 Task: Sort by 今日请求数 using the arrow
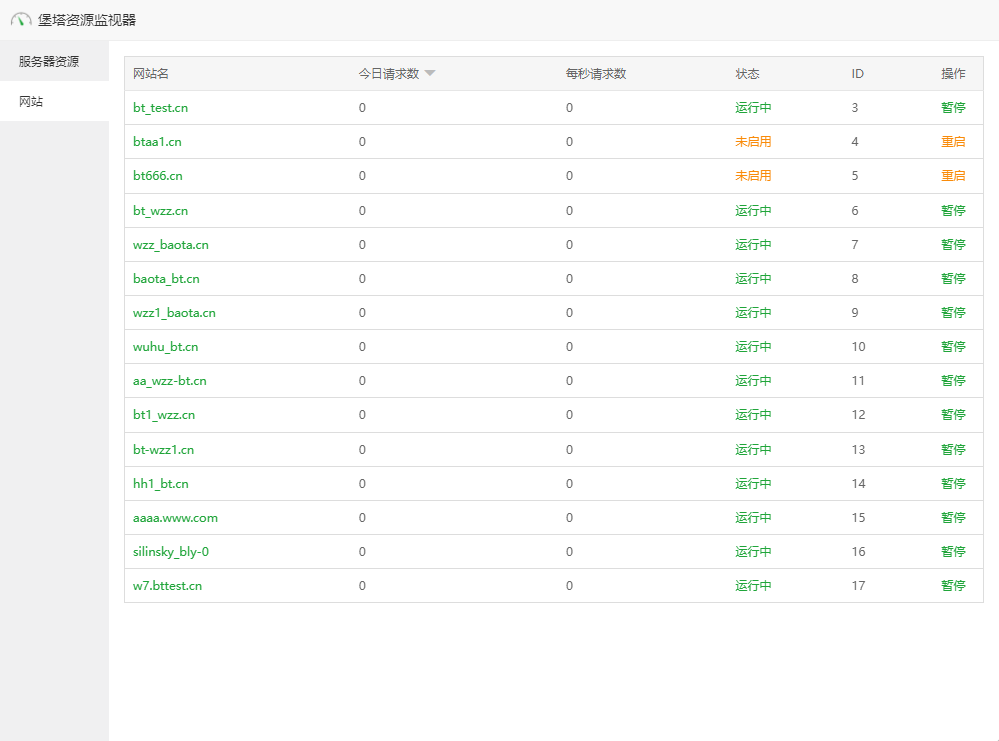pyautogui.click(x=430, y=74)
